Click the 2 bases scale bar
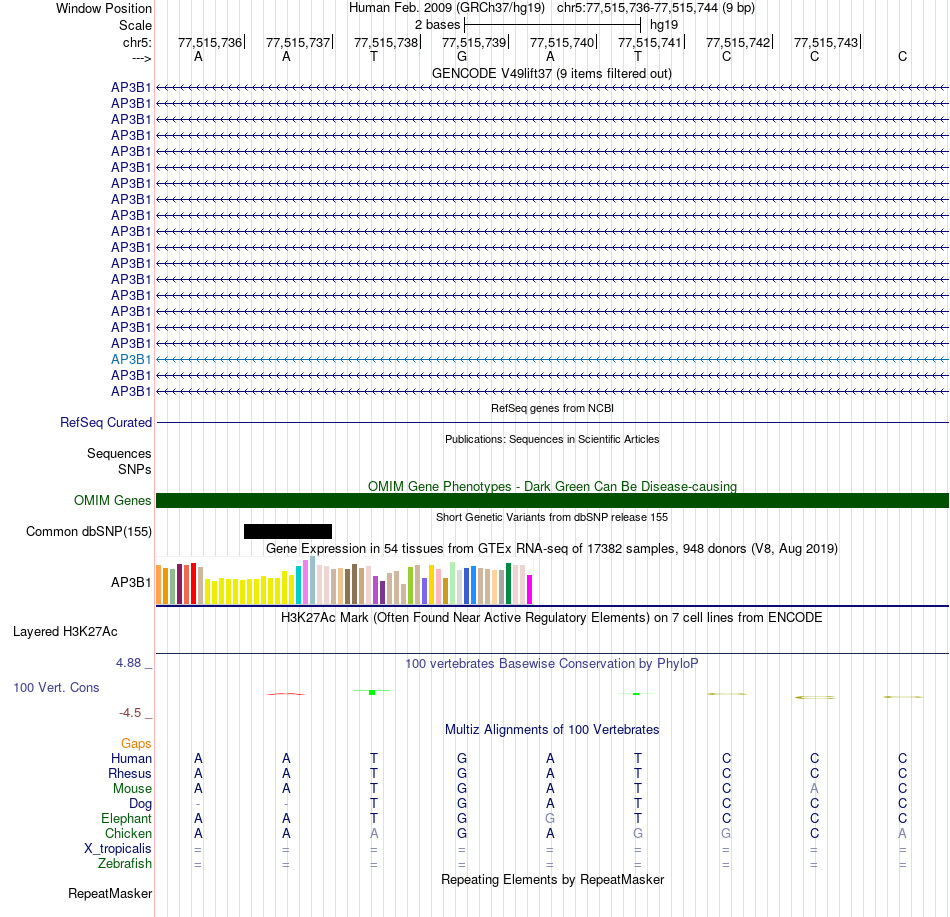Viewport: 950px width, 917px height. pyautogui.click(x=552, y=25)
